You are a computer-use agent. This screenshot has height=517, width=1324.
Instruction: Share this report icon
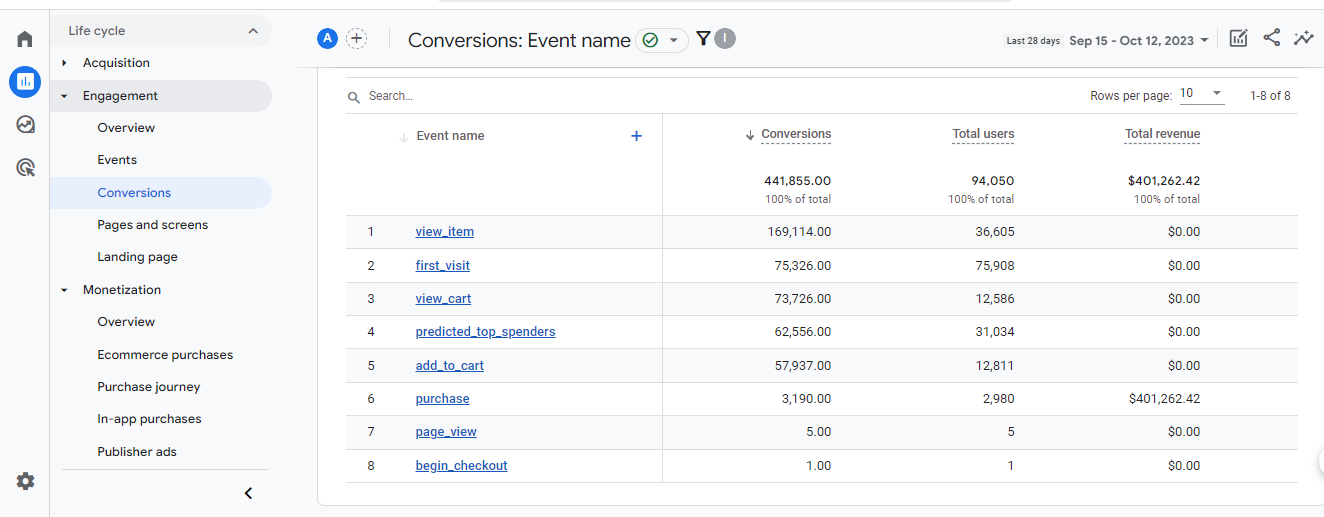[x=1271, y=38]
